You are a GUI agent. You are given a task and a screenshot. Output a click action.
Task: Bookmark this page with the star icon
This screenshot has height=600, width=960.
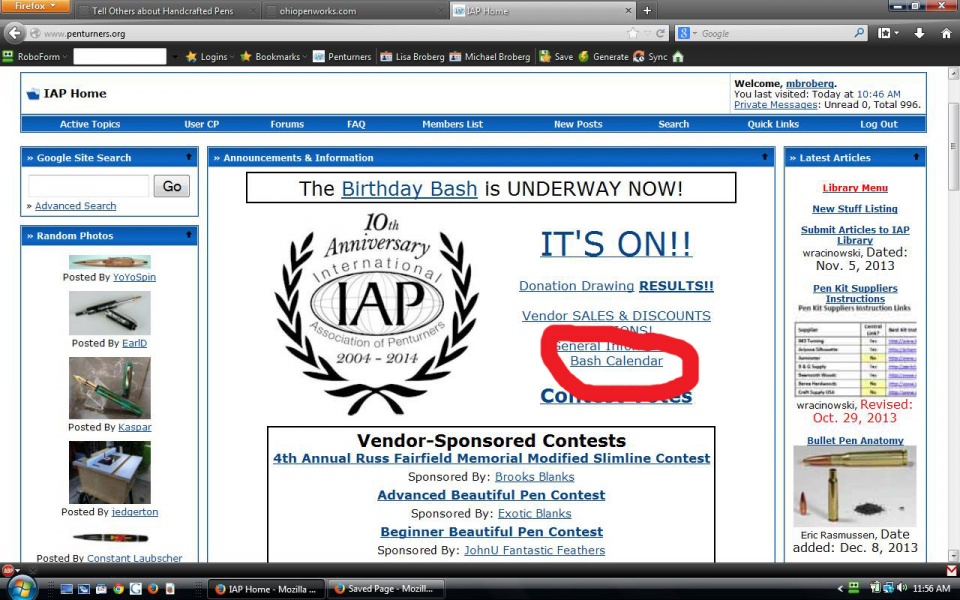[x=633, y=33]
